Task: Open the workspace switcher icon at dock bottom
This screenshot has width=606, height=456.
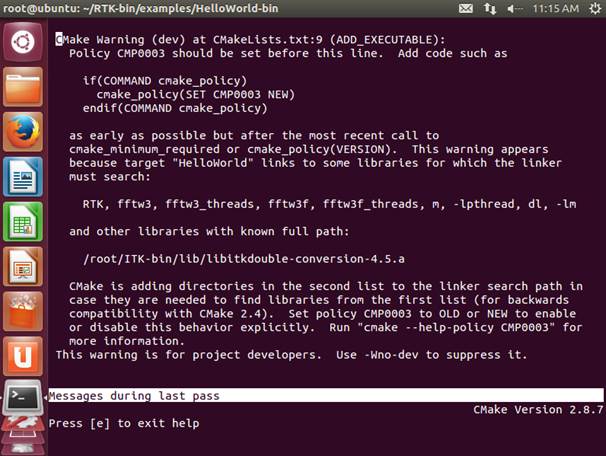Action: coord(23,436)
